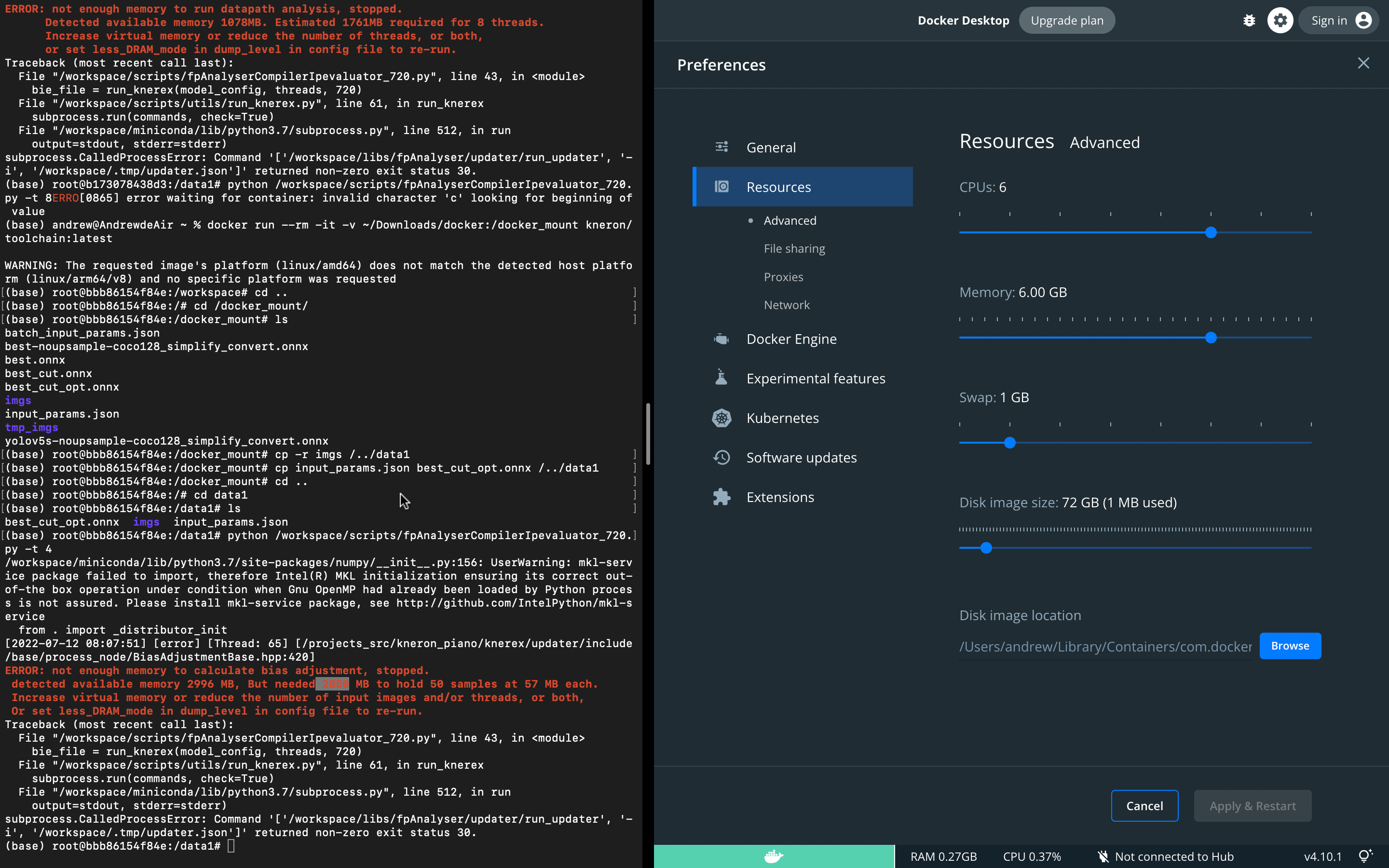Click the Swap slider handle

coord(1009,443)
